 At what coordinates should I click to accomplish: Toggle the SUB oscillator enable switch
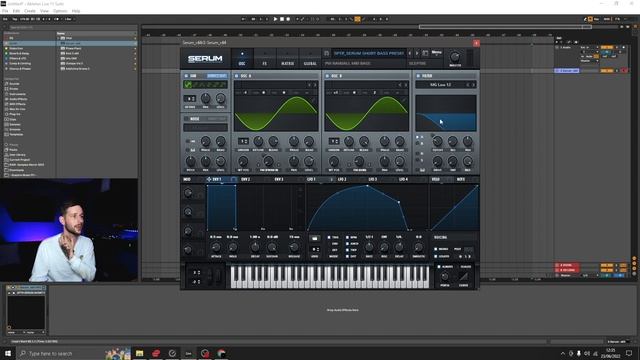pos(186,76)
